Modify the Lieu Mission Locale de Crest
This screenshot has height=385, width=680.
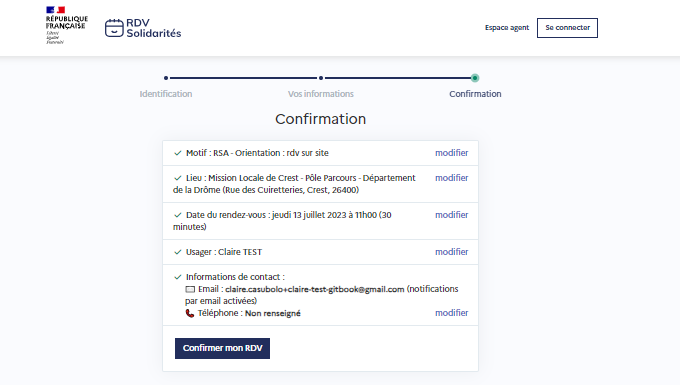pyautogui.click(x=451, y=178)
